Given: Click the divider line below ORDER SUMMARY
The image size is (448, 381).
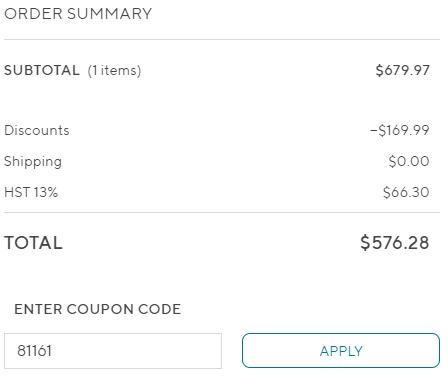Looking at the screenshot, I should [x=222, y=39].
